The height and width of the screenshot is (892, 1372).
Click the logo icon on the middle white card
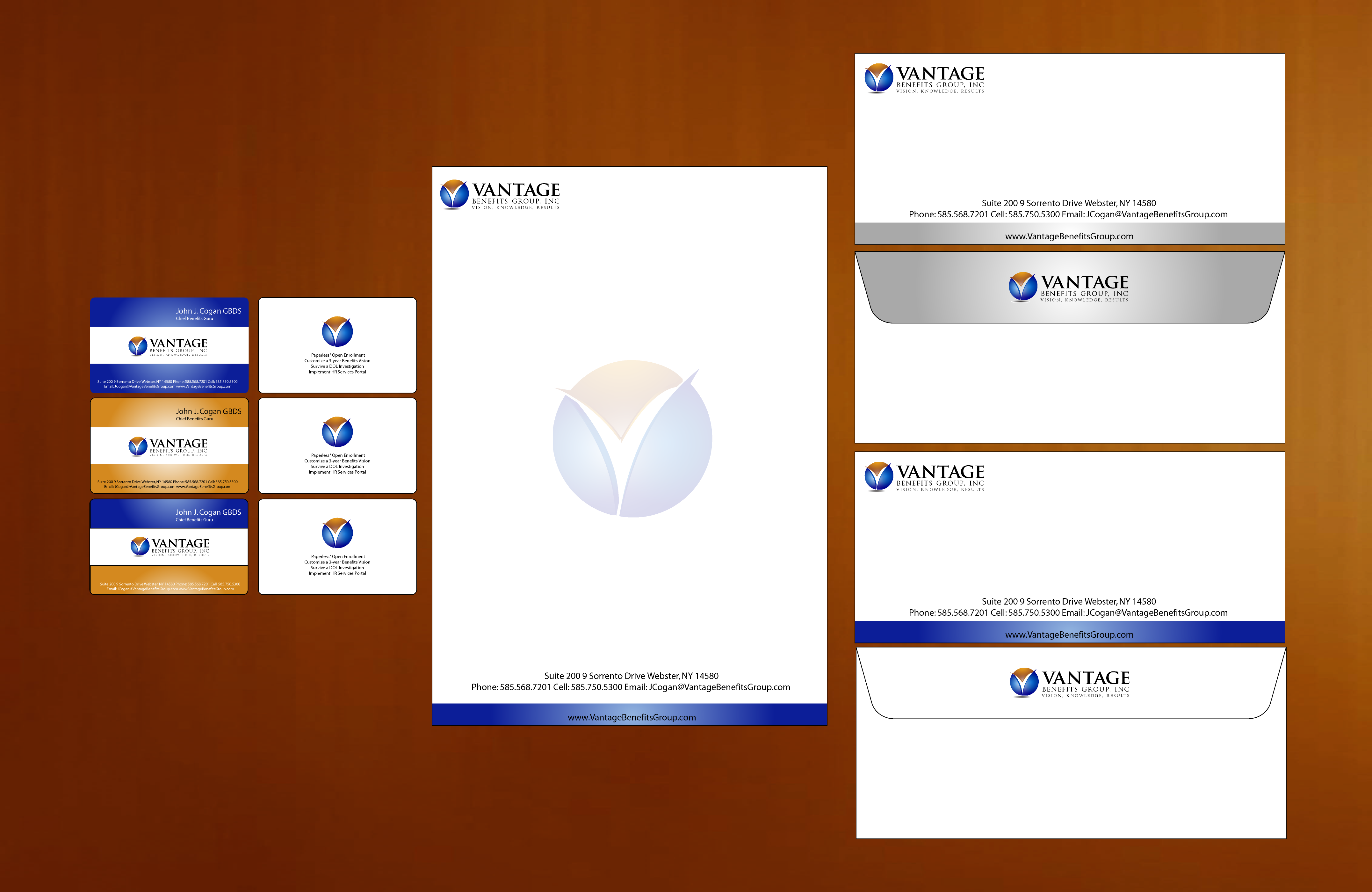[x=337, y=432]
